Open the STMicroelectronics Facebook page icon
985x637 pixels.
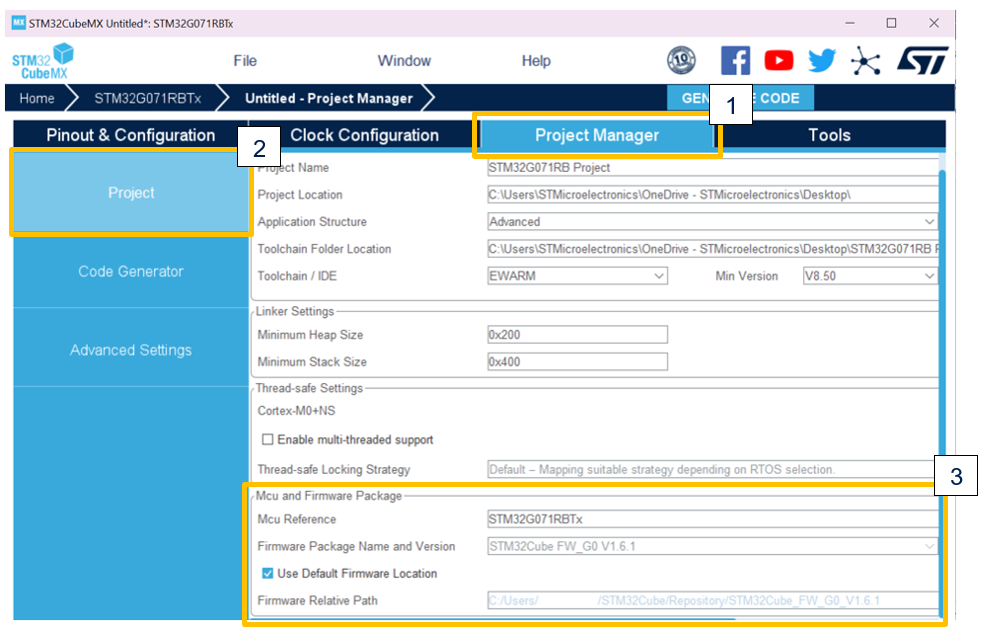tap(736, 60)
